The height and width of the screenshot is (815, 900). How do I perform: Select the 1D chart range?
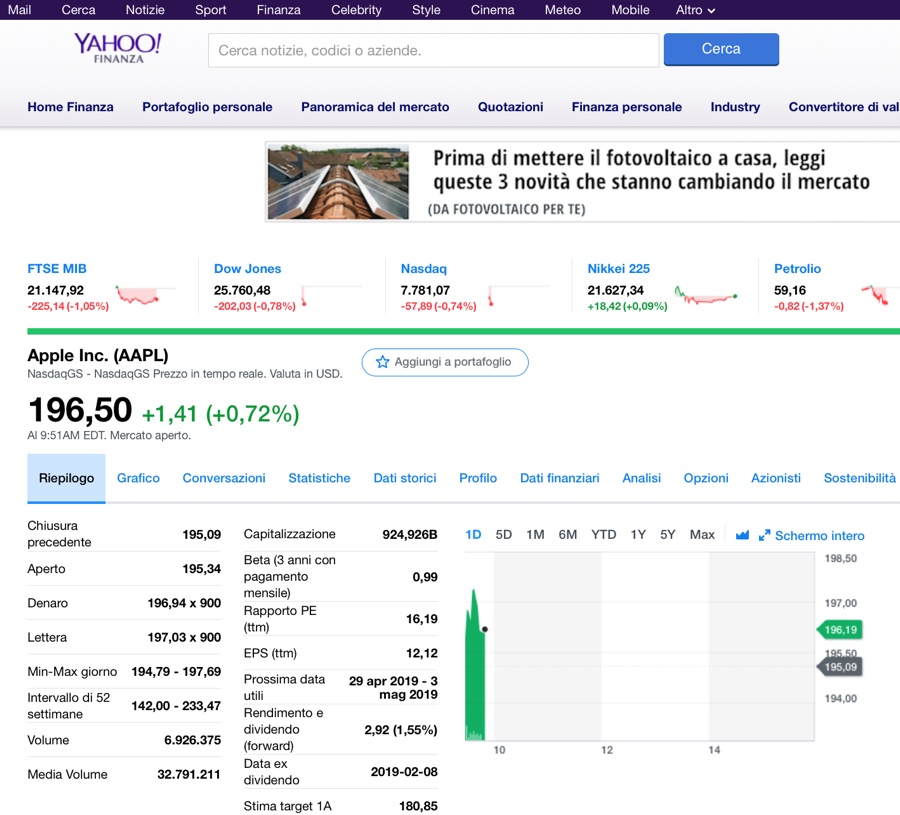[x=473, y=535]
